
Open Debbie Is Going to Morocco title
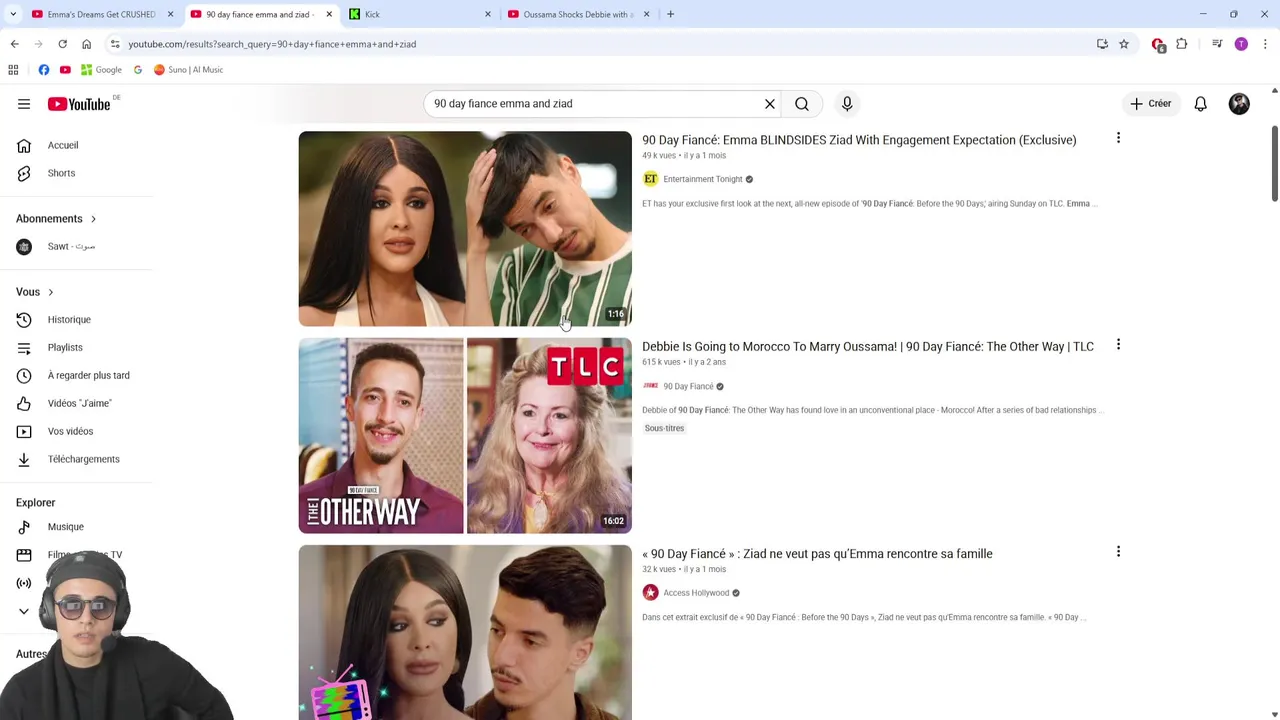(x=868, y=347)
